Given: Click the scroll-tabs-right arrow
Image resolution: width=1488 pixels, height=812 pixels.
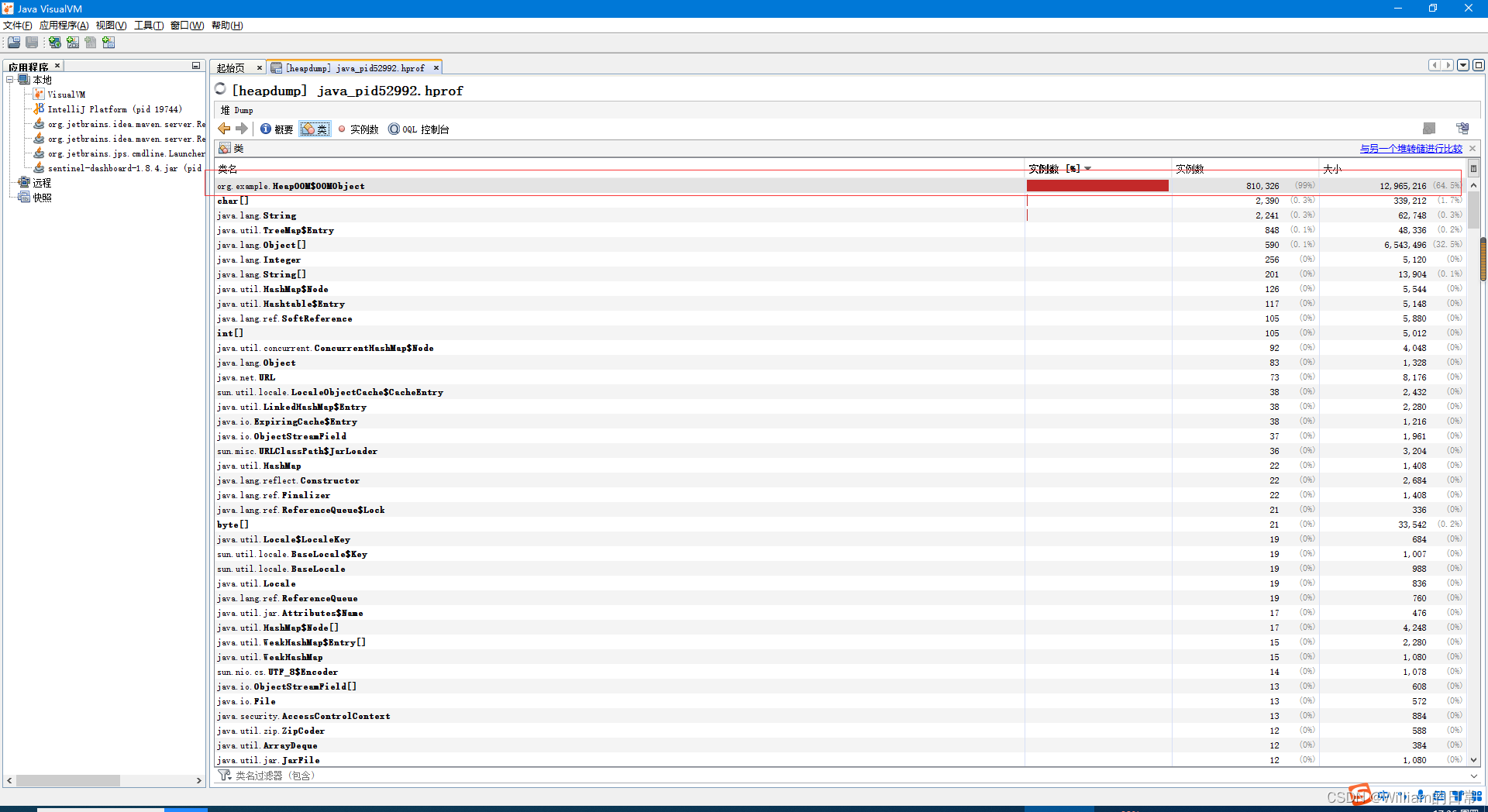Looking at the screenshot, I should point(1447,65).
